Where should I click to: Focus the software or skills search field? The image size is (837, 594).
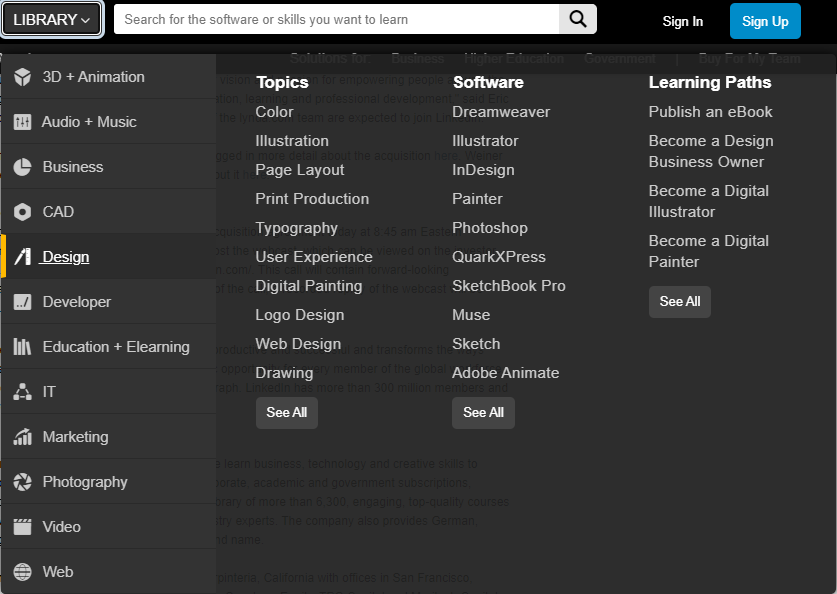[x=337, y=19]
